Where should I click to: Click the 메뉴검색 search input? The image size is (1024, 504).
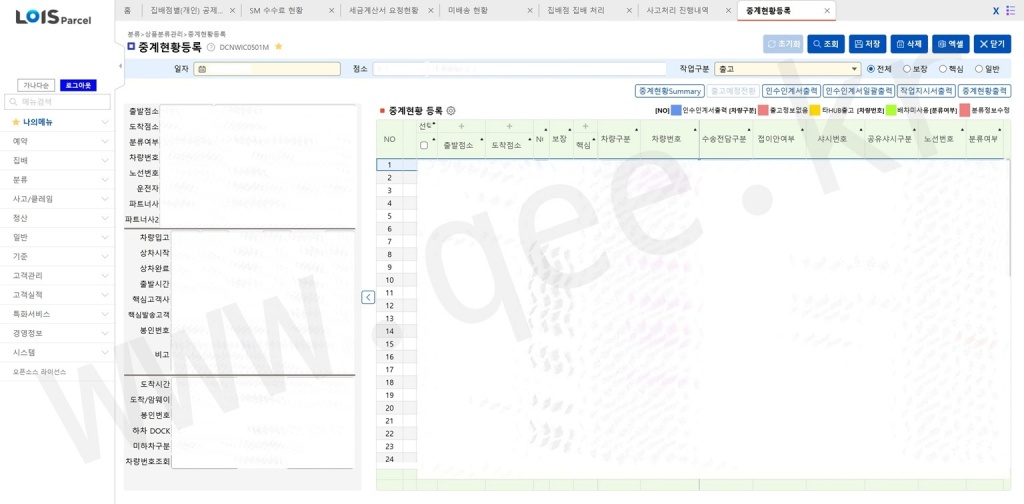pyautogui.click(x=57, y=102)
